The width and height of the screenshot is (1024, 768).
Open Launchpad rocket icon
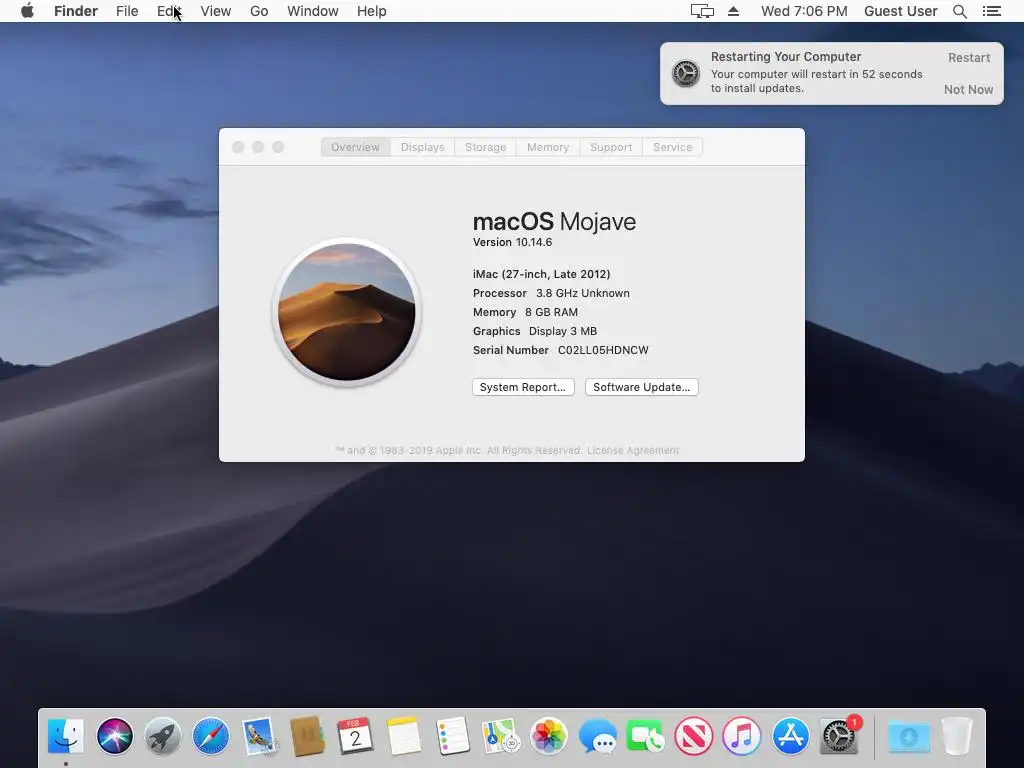coord(163,736)
